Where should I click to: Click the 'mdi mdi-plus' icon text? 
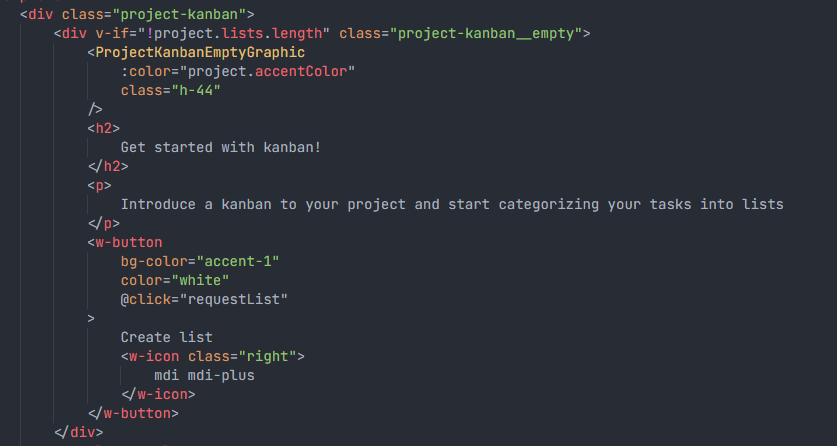pyautogui.click(x=204, y=376)
